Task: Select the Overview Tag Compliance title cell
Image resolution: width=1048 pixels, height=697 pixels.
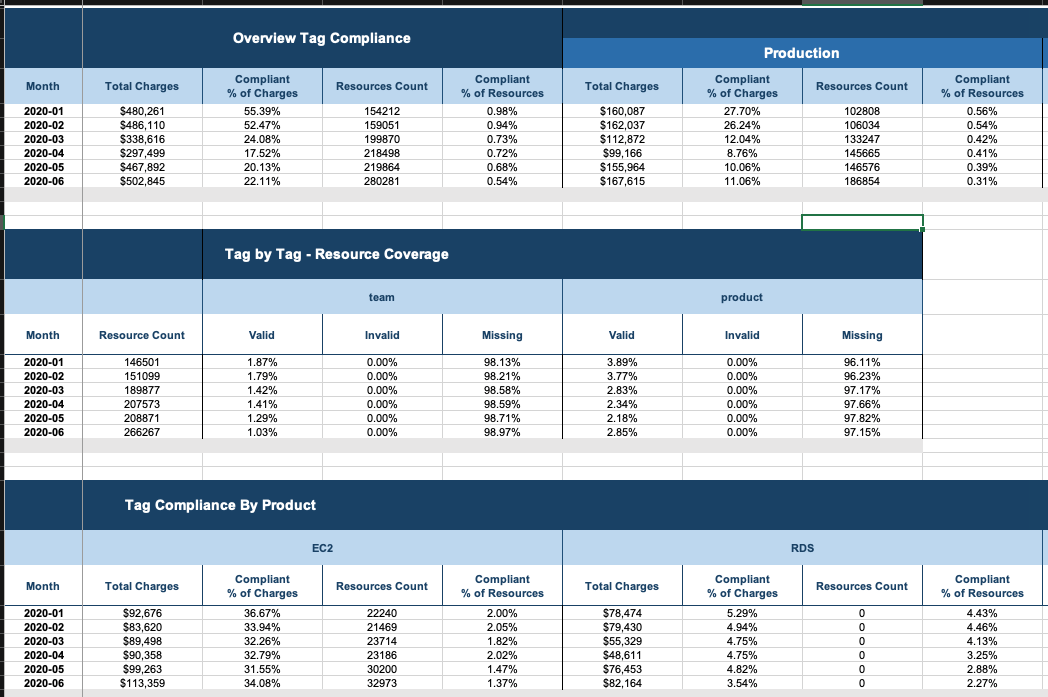Action: point(322,37)
